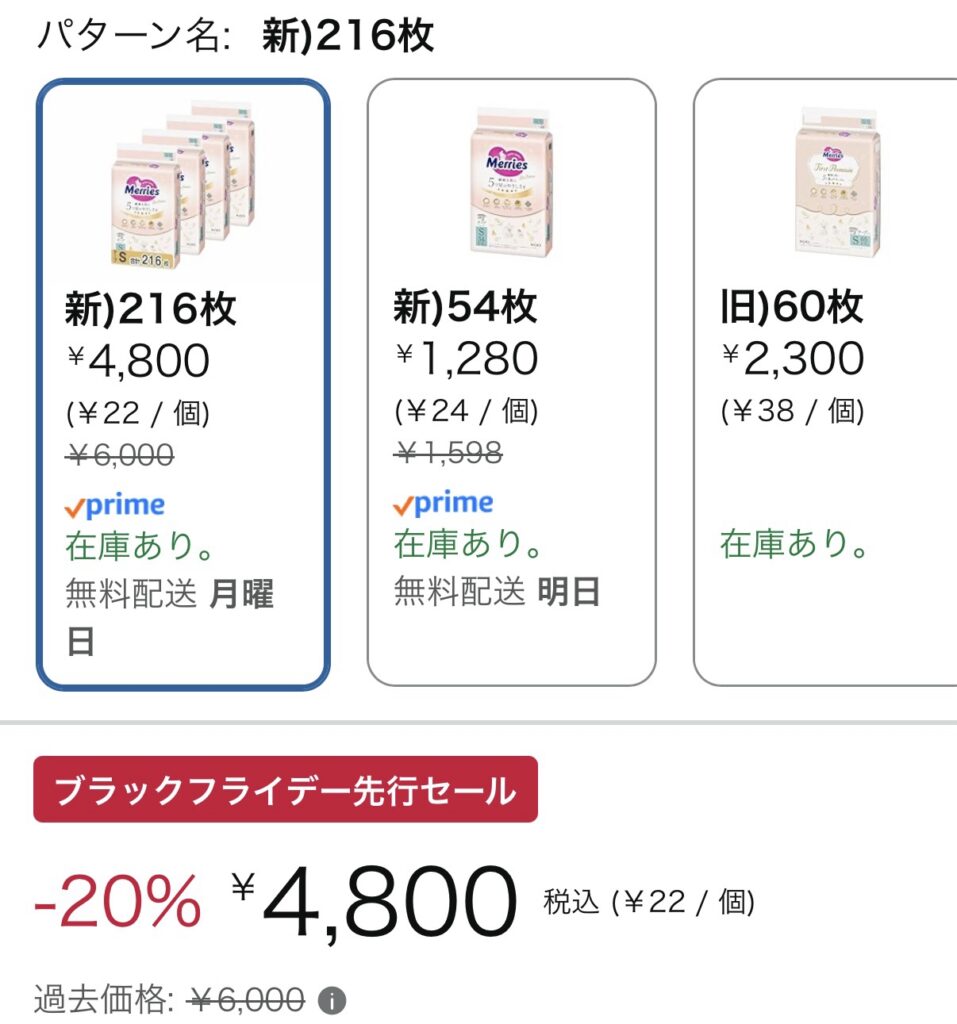Click the ¥1,280 price in 54枚 card
Screen dimensions: 957x1024
(x=467, y=359)
